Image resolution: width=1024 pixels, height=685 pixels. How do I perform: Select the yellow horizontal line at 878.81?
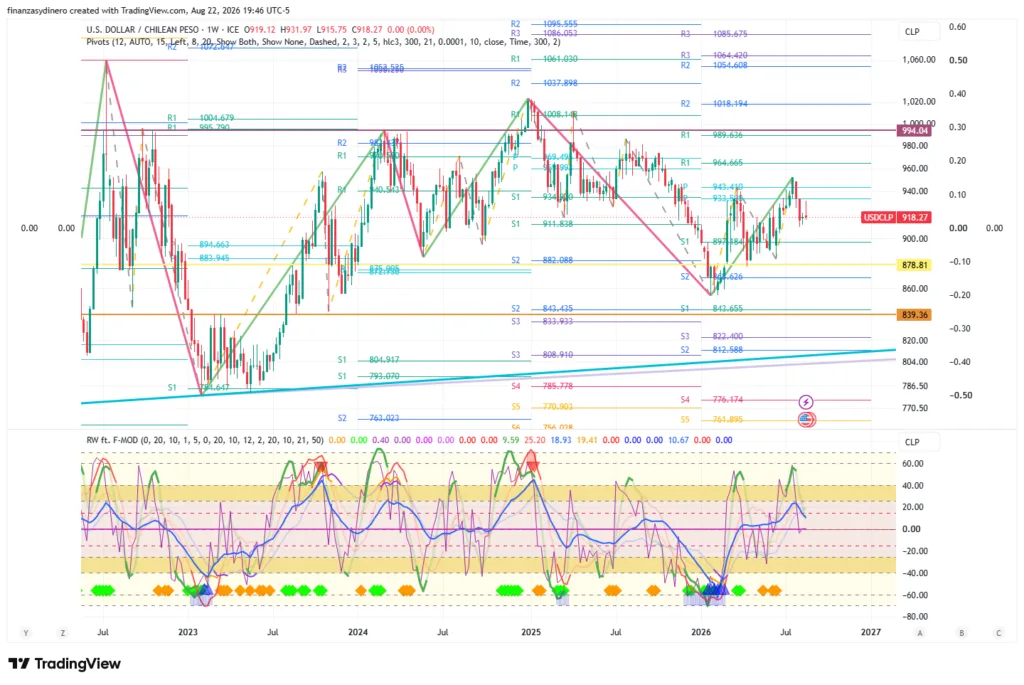(x=488, y=265)
